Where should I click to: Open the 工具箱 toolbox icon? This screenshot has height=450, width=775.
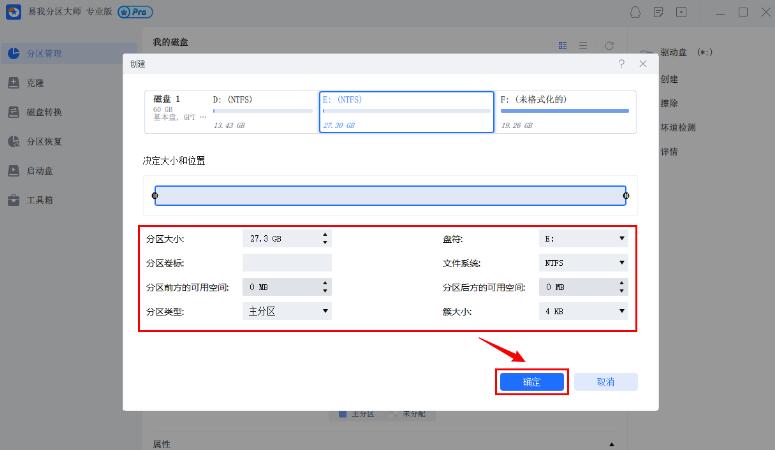(x=14, y=199)
